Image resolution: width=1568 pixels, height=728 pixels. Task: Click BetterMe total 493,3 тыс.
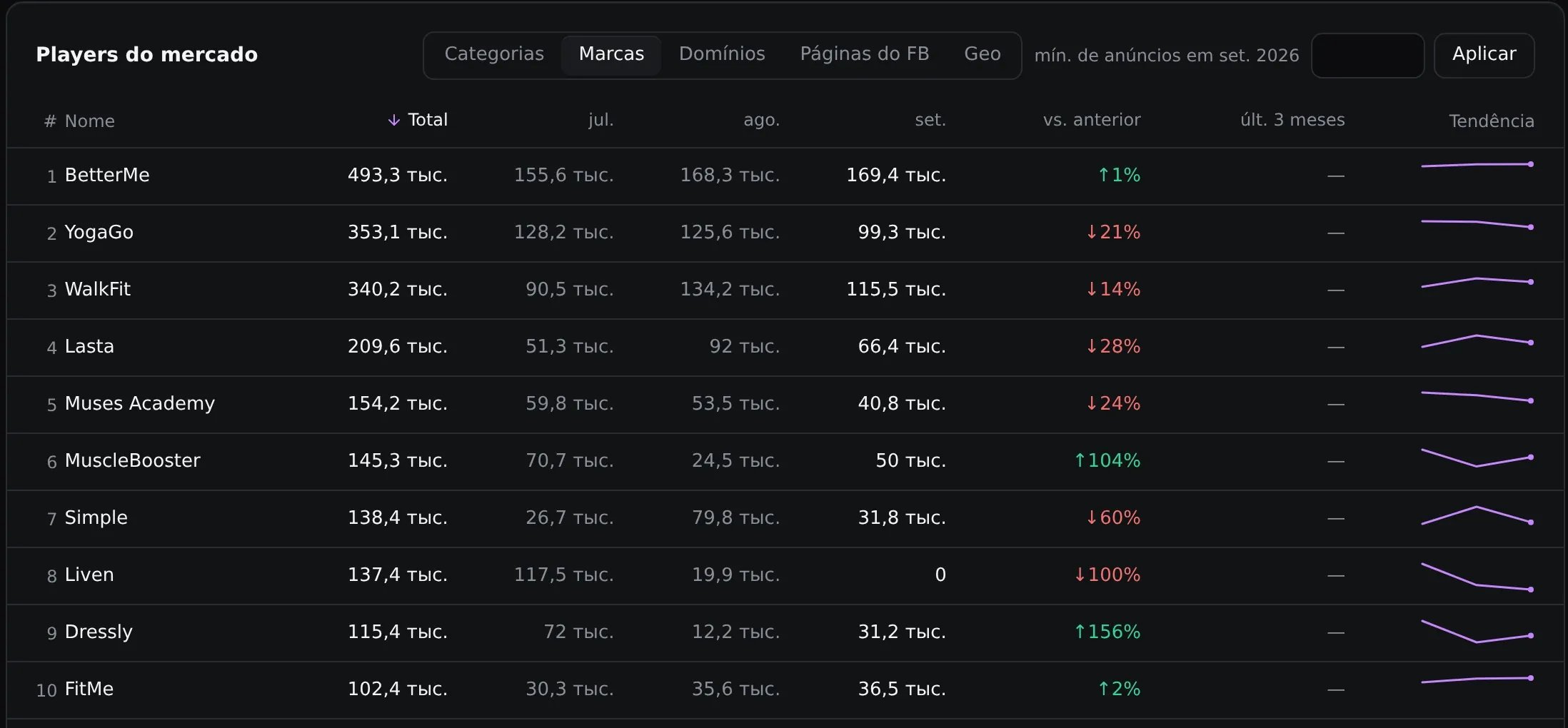pos(398,175)
